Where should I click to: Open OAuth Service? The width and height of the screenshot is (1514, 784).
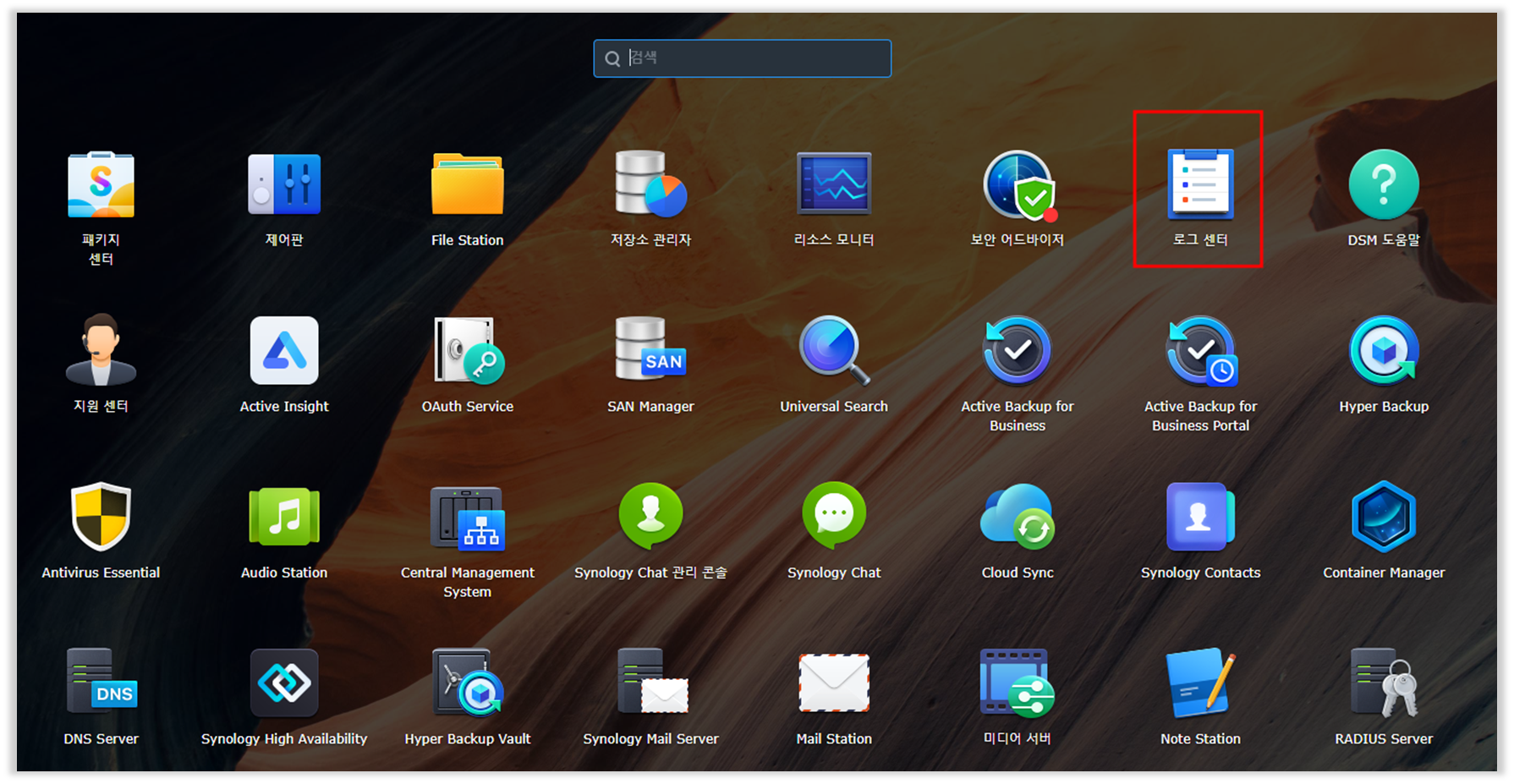point(468,350)
